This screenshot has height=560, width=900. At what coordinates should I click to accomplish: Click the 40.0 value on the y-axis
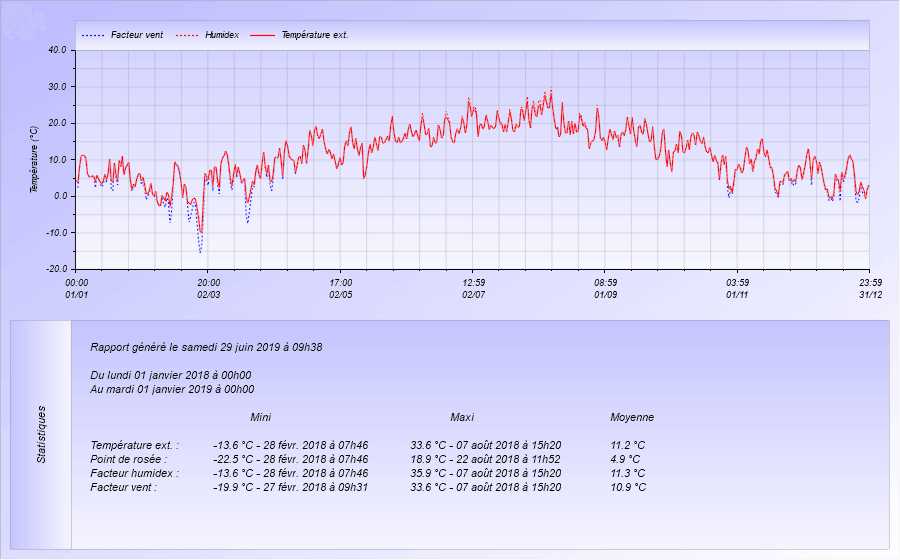pyautogui.click(x=57, y=49)
